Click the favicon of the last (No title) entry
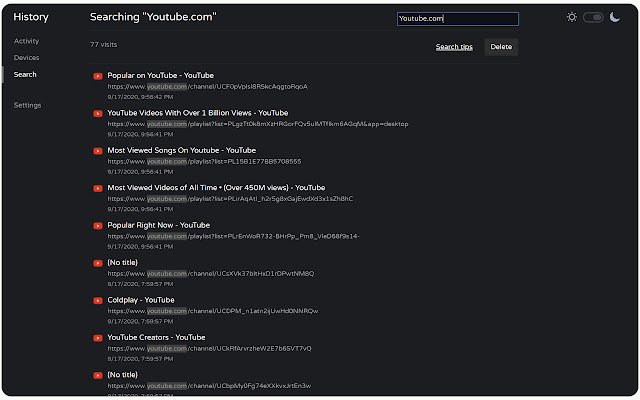 98,376
